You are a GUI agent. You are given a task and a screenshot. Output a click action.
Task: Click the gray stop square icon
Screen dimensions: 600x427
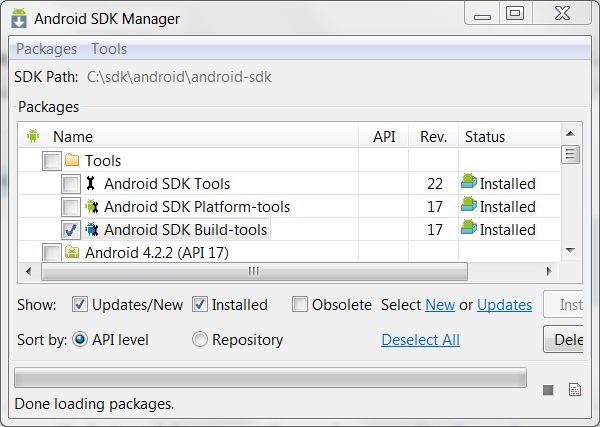point(548,390)
